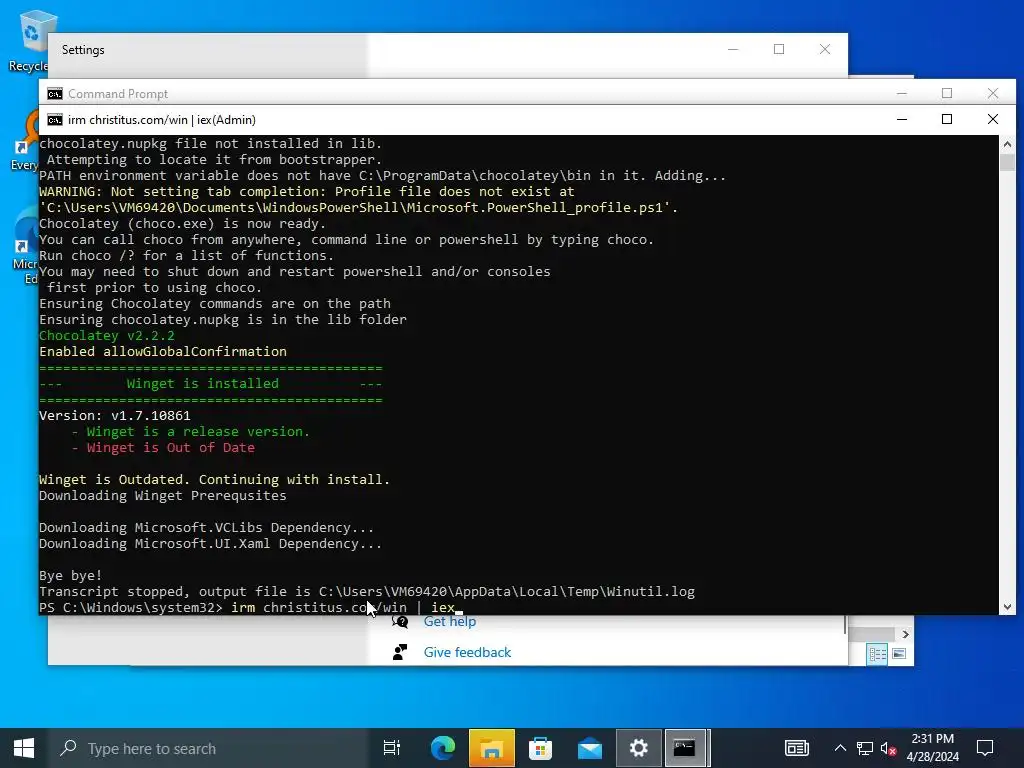Maximize the Settings window

[779, 50]
